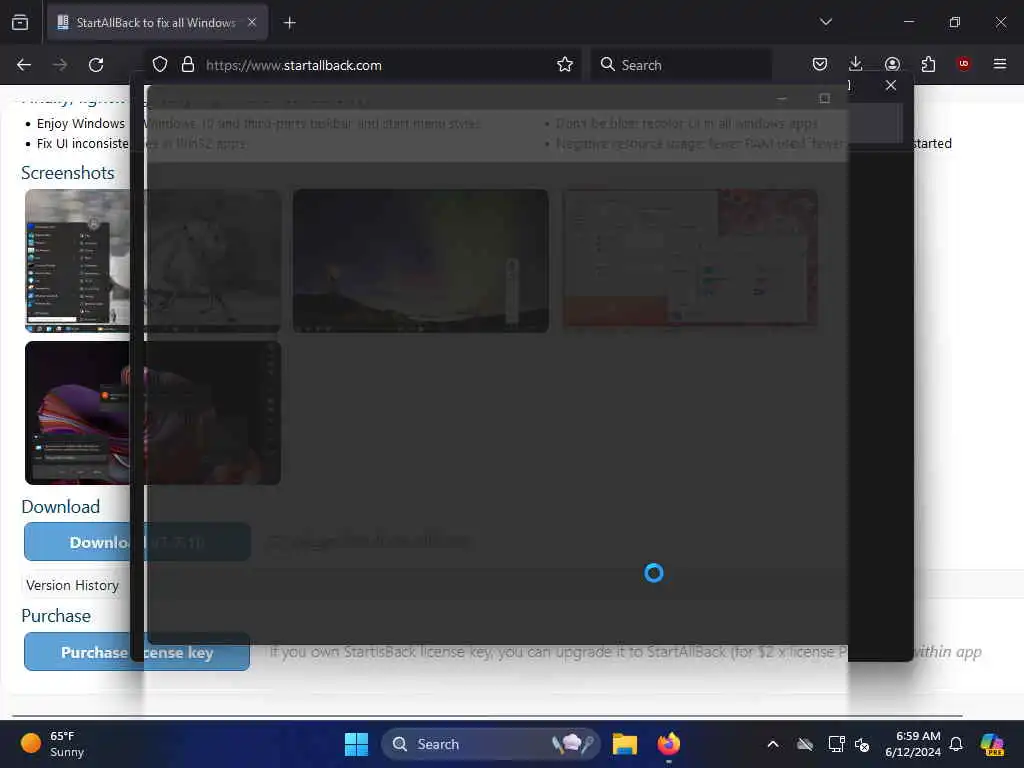Image resolution: width=1024 pixels, height=768 pixels.
Task: Click the Enjoy Windows bullet text
Action: click(81, 123)
